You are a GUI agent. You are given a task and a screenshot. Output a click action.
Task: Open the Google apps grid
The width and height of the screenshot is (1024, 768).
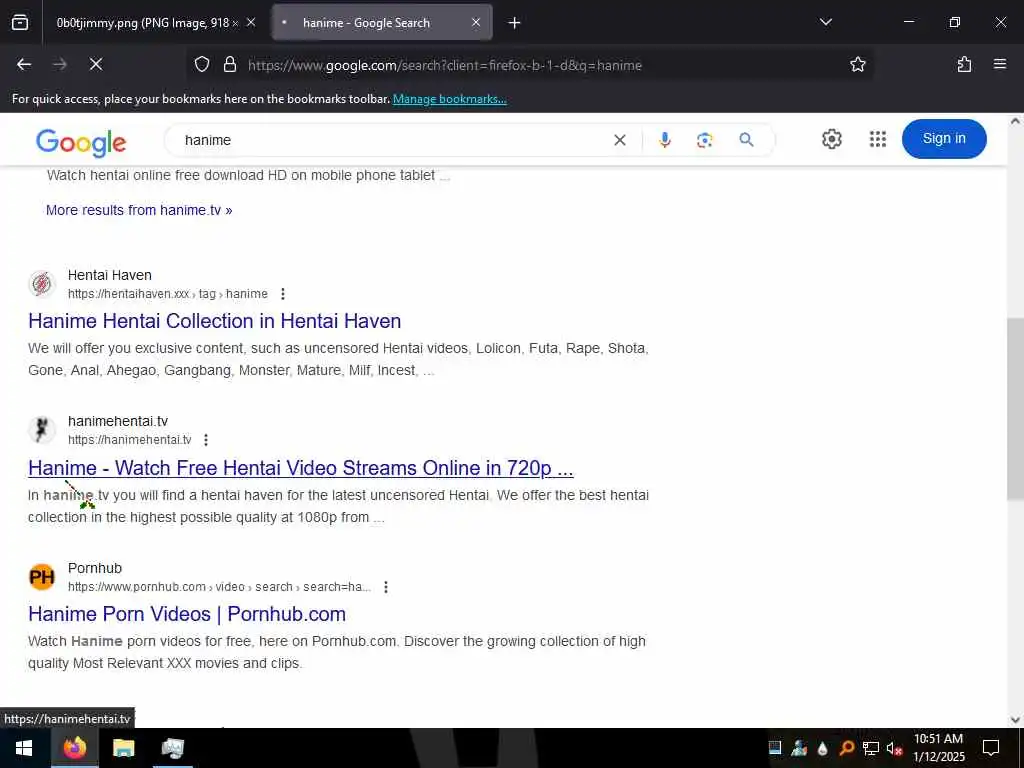point(878,139)
